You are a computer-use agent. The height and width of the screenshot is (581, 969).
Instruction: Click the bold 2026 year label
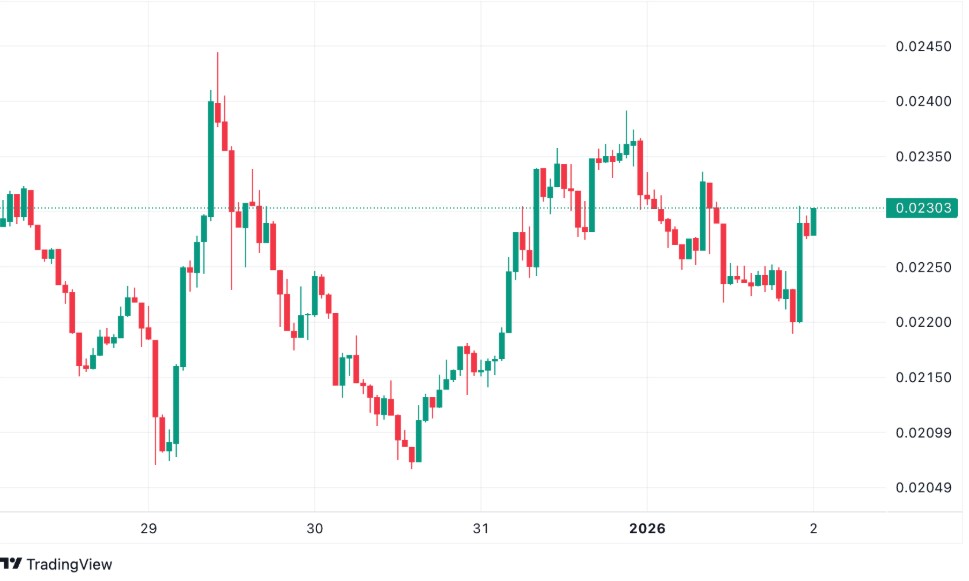coord(646,528)
